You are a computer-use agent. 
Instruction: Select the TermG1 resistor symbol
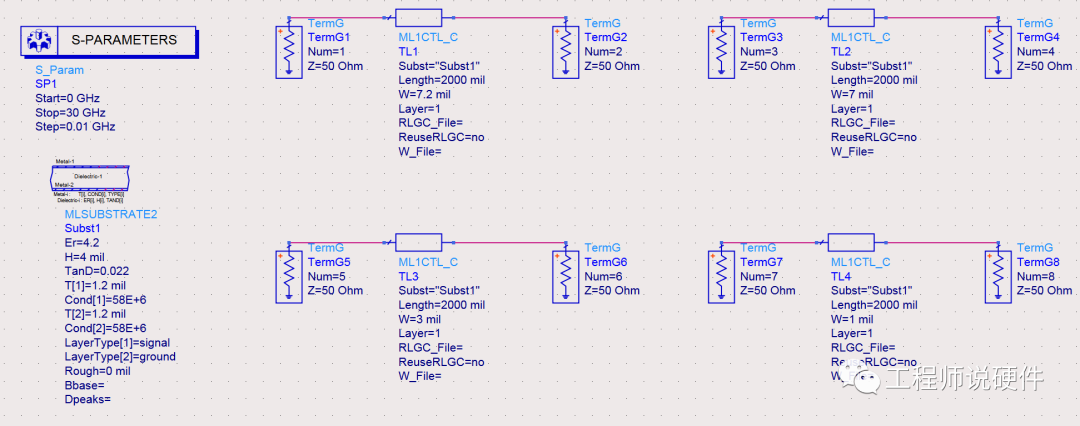point(290,52)
